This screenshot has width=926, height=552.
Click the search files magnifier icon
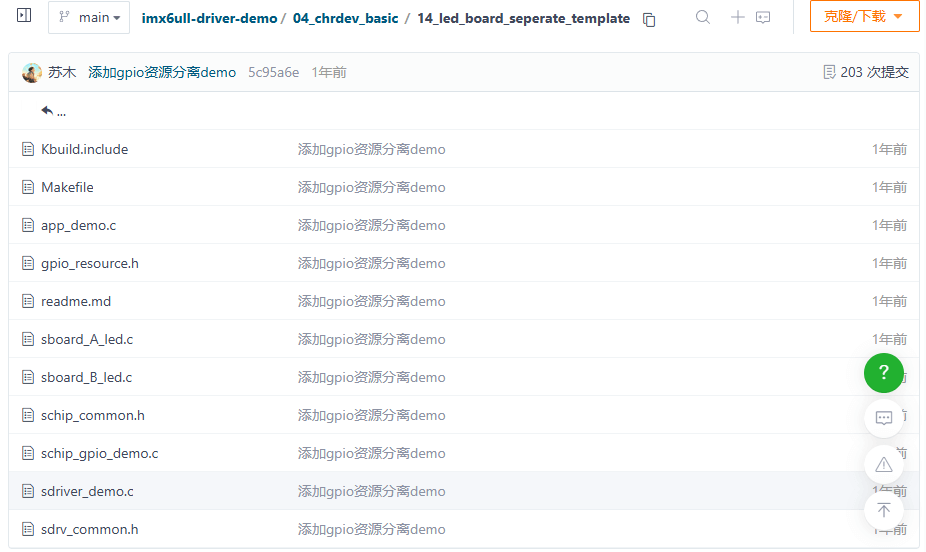[x=703, y=18]
